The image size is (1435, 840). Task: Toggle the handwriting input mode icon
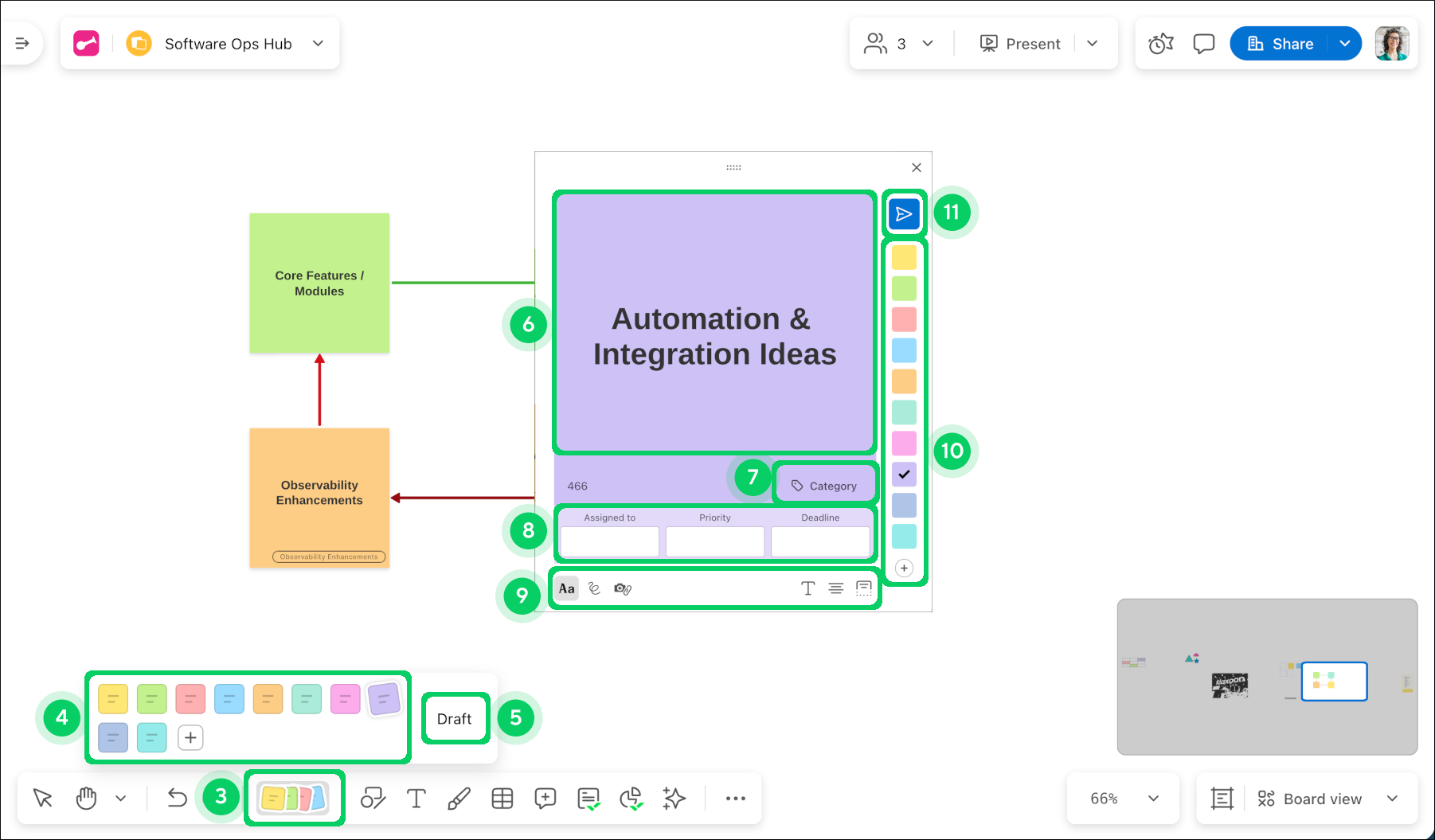[594, 588]
